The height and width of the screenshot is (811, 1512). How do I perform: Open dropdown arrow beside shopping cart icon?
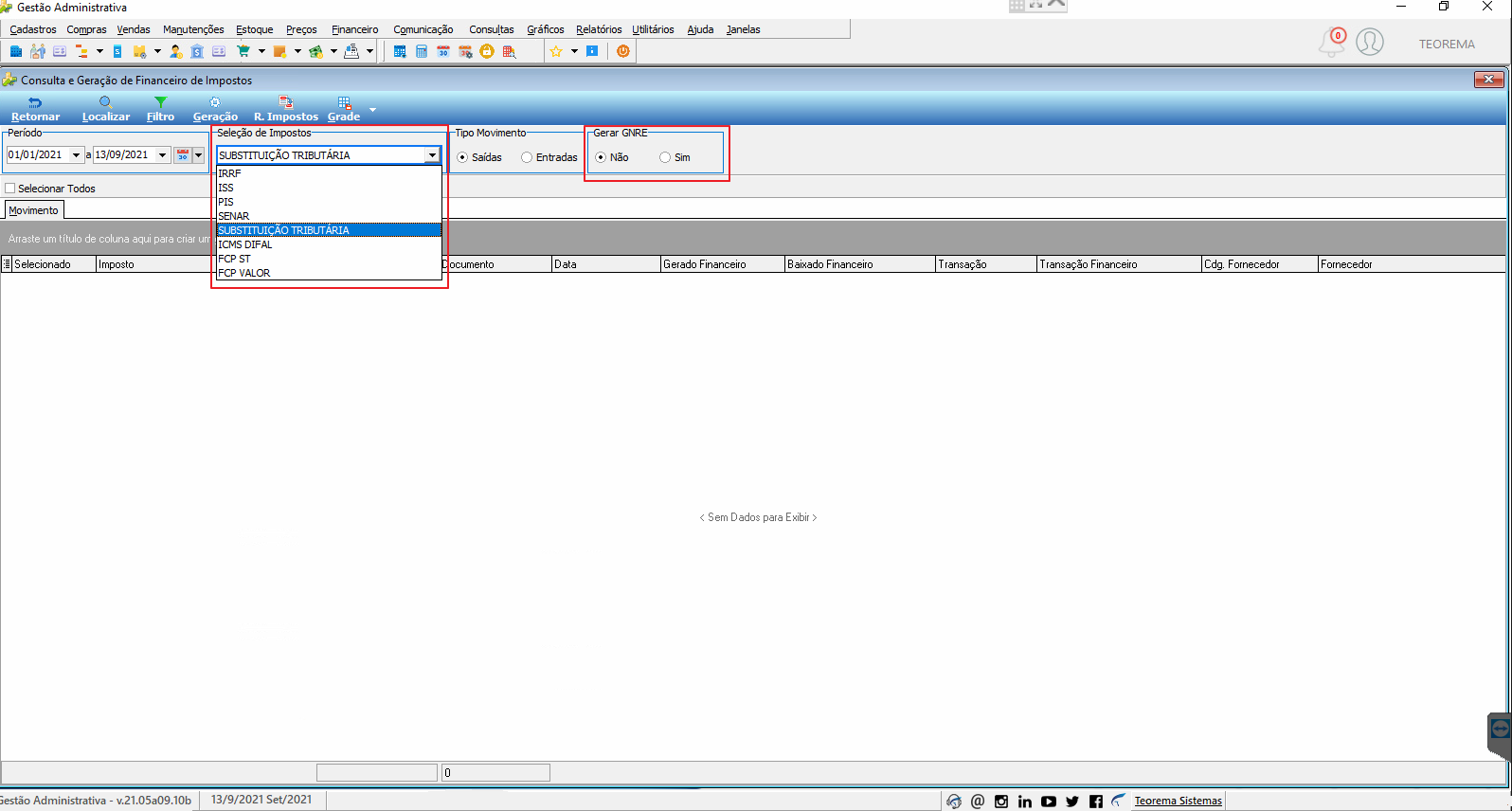pos(261,51)
